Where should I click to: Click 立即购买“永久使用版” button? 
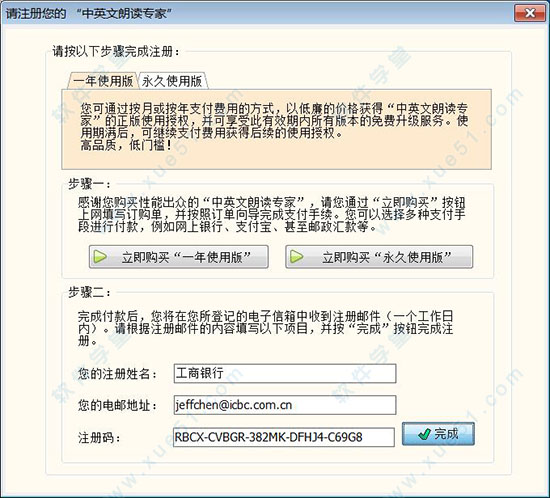(x=379, y=257)
